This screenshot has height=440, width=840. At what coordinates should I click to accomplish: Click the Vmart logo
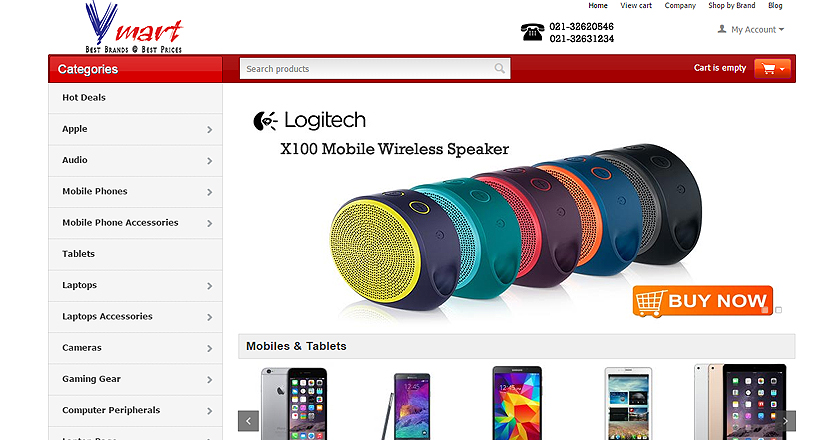[x=134, y=27]
